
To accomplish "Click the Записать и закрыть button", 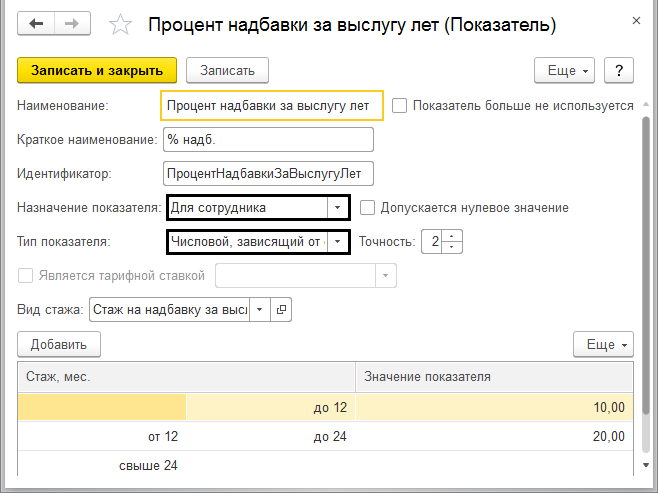I will 97,70.
